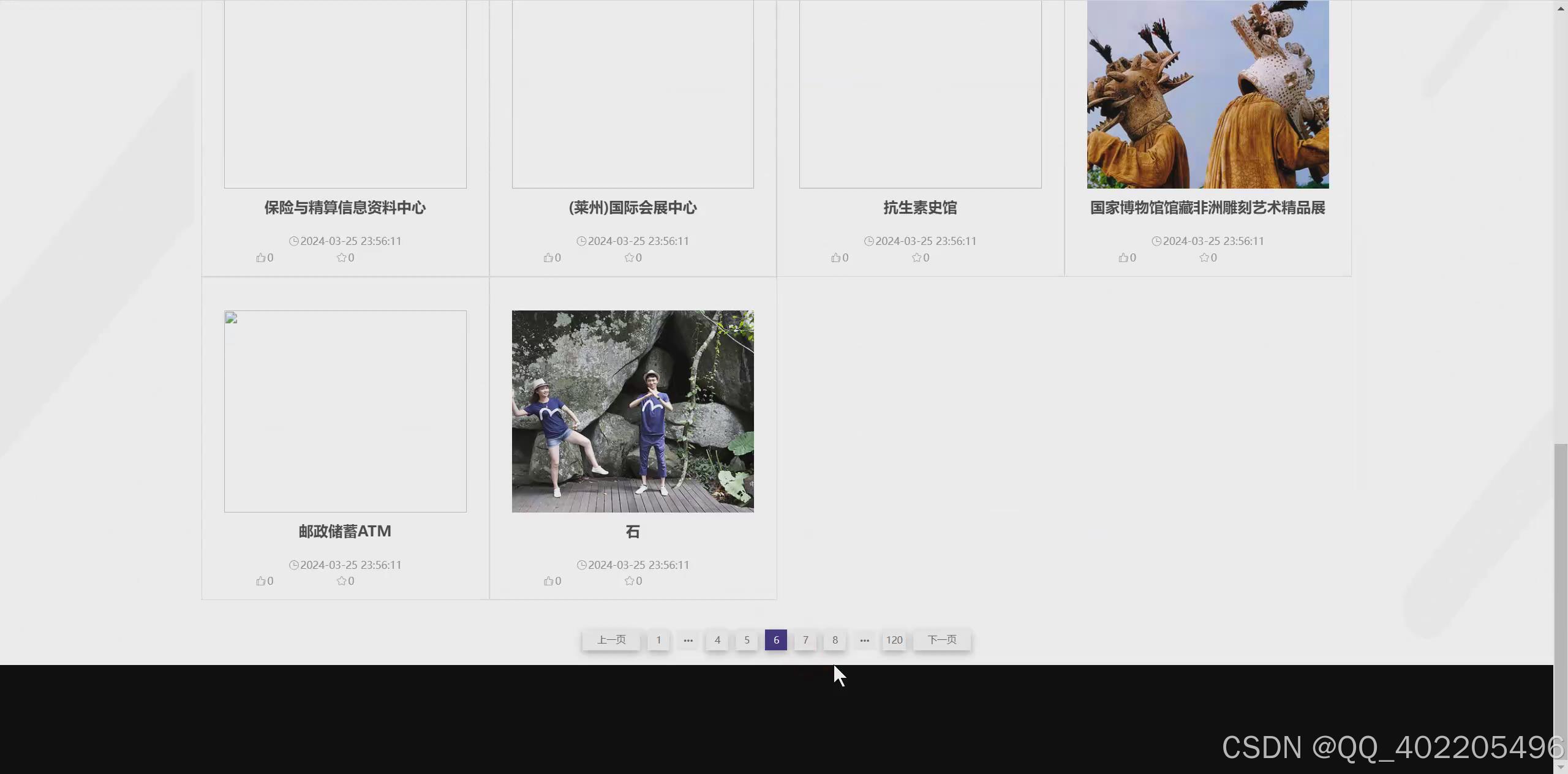The image size is (1568, 774).
Task: Click the vertical scrollbar thumb
Action: pos(1560,600)
